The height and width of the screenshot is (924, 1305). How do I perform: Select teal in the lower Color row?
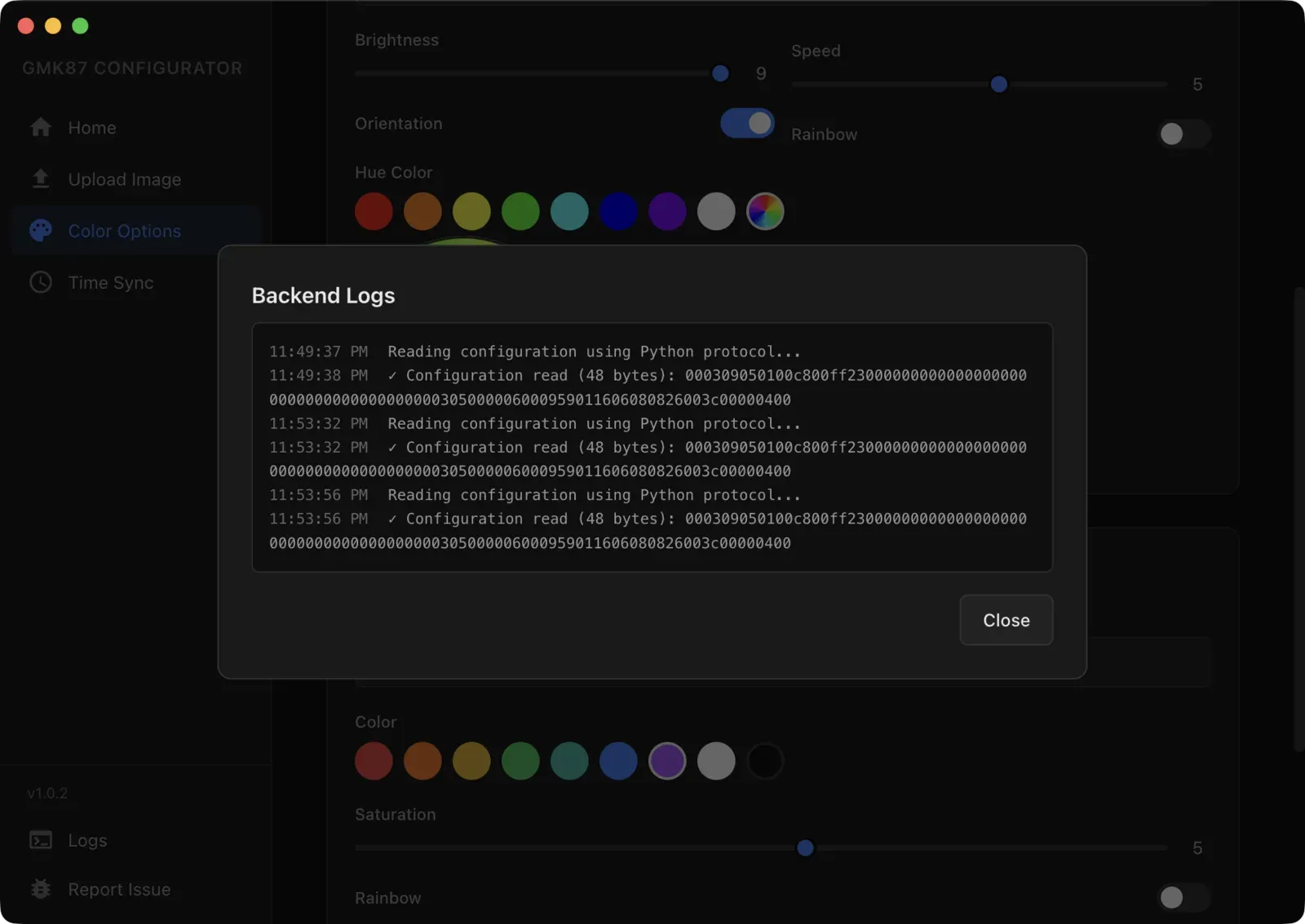[569, 761]
